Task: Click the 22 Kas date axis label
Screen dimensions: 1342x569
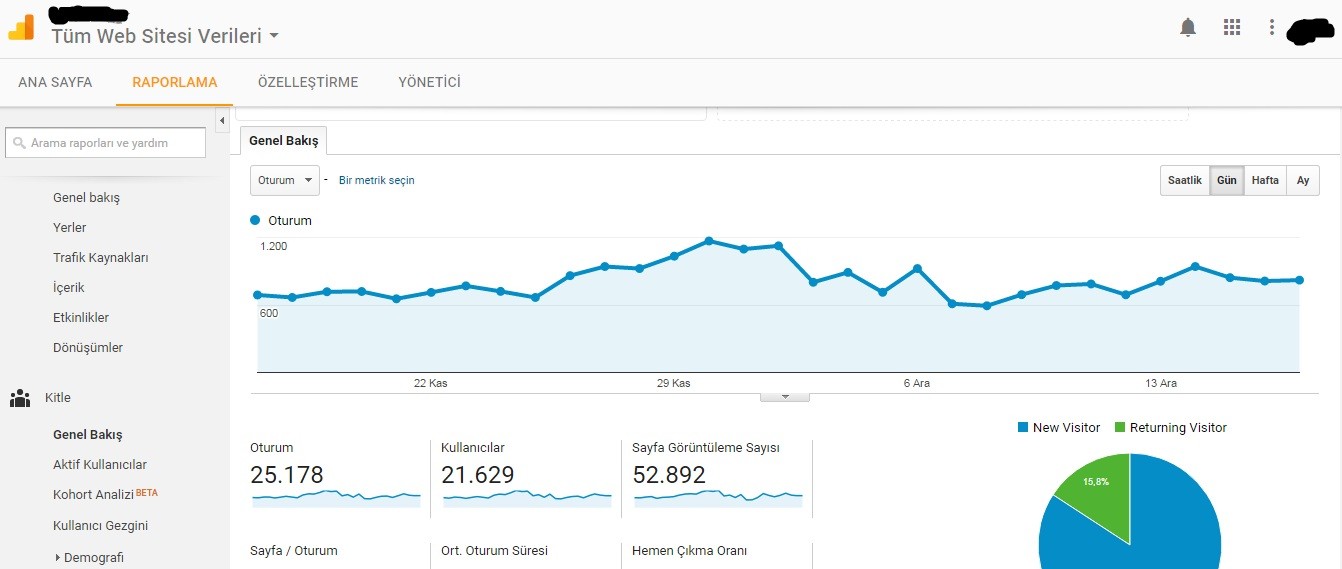Action: (x=431, y=384)
